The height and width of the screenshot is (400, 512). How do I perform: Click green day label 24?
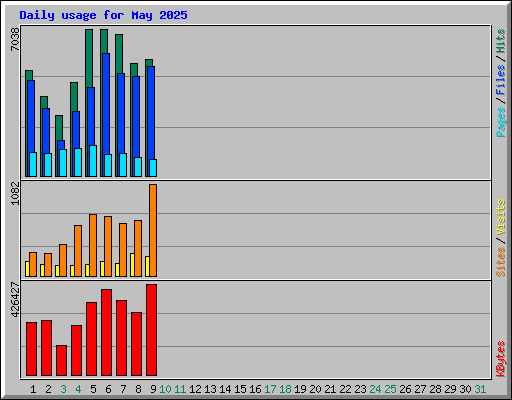375,389
